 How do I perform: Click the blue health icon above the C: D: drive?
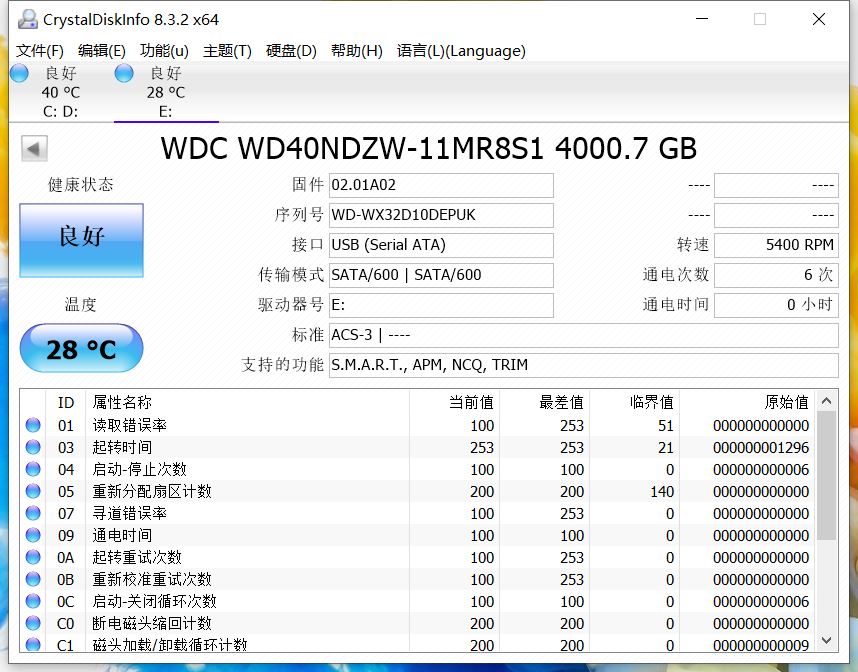(x=18, y=72)
